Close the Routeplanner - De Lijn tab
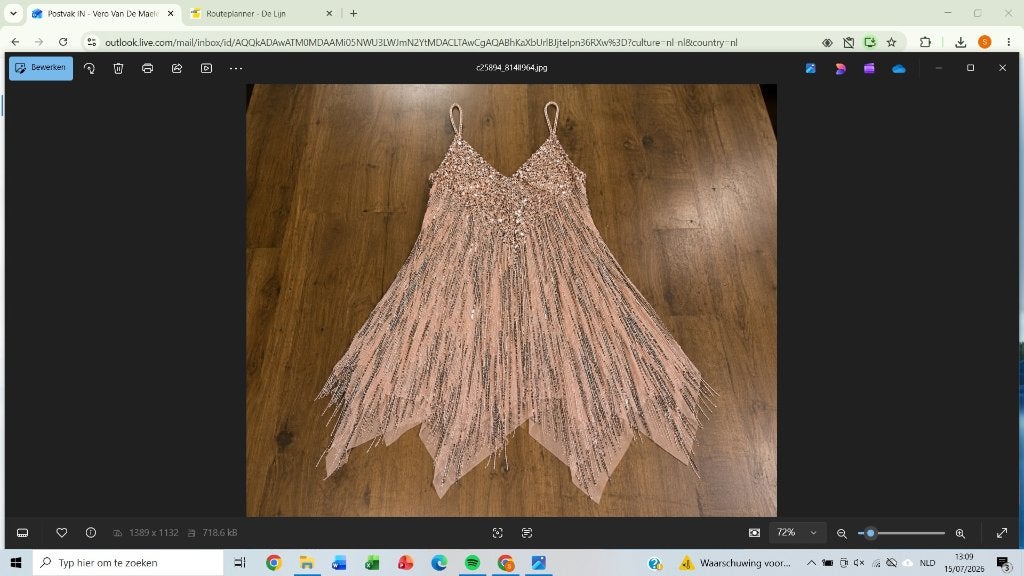Image resolution: width=1024 pixels, height=576 pixels. click(x=329, y=13)
